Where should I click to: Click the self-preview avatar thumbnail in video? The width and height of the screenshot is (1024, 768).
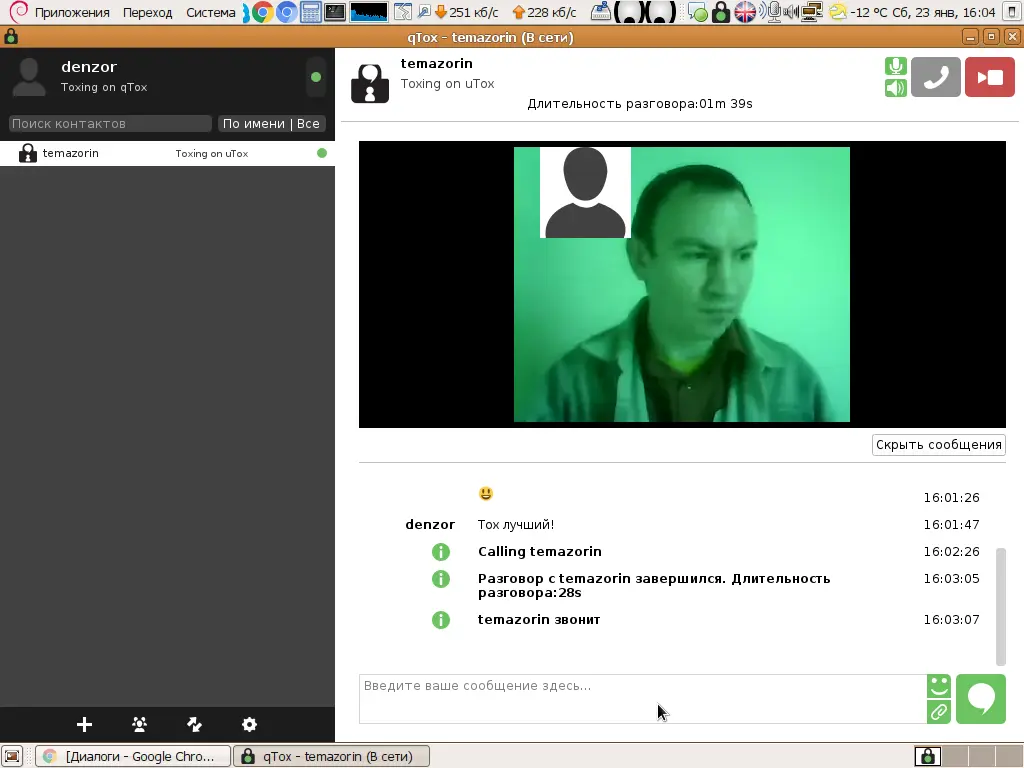585,193
